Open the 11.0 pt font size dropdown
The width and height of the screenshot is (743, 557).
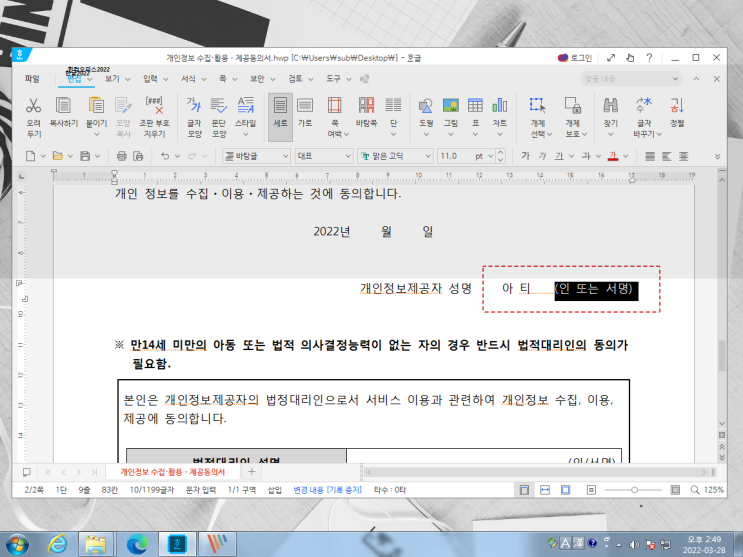[x=490, y=156]
